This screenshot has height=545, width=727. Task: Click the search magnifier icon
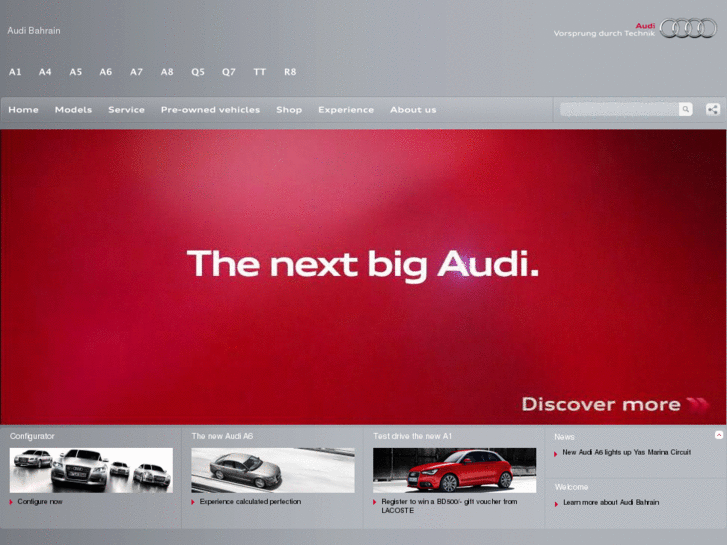pyautogui.click(x=685, y=109)
